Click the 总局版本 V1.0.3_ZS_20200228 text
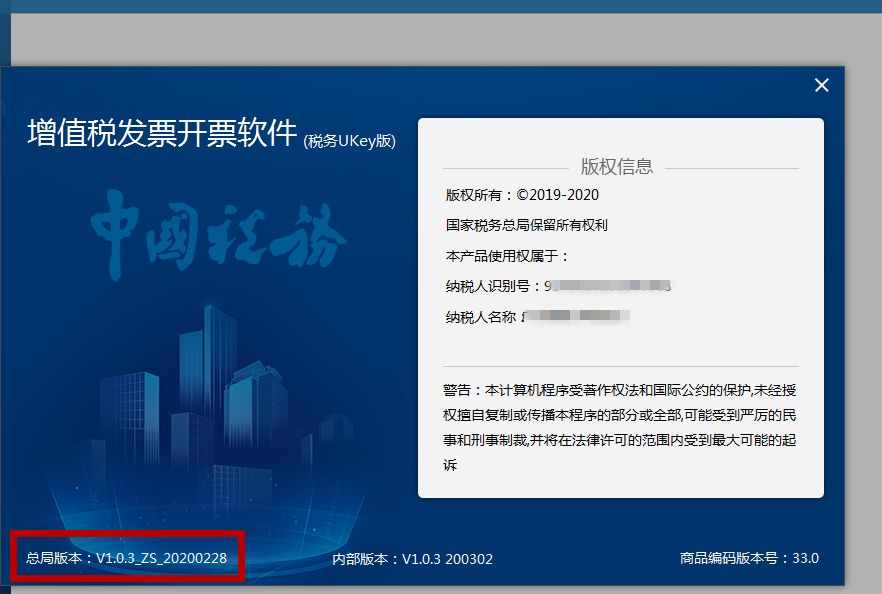 click(x=127, y=558)
